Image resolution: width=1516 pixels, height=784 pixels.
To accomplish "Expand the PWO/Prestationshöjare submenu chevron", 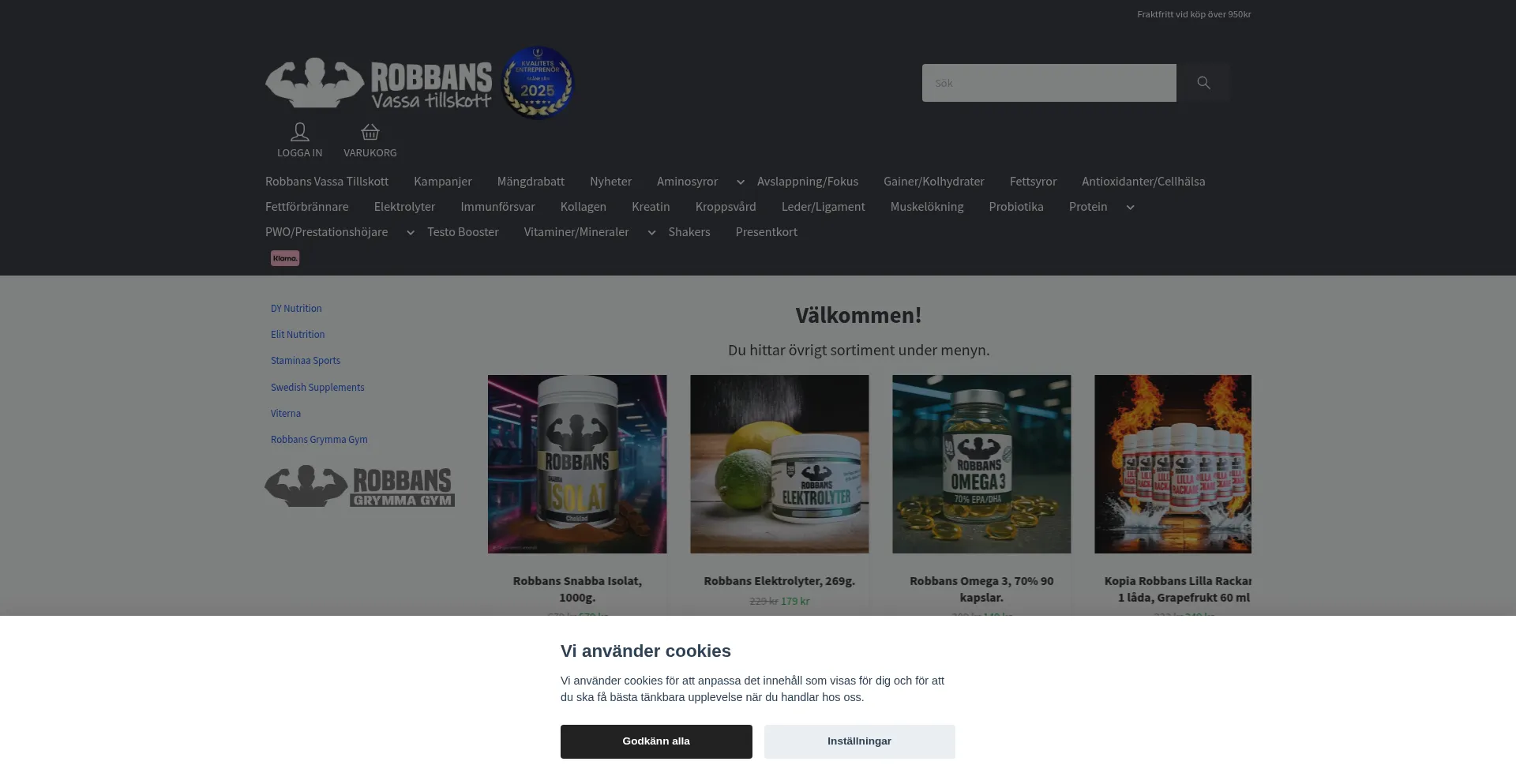I will click(411, 233).
